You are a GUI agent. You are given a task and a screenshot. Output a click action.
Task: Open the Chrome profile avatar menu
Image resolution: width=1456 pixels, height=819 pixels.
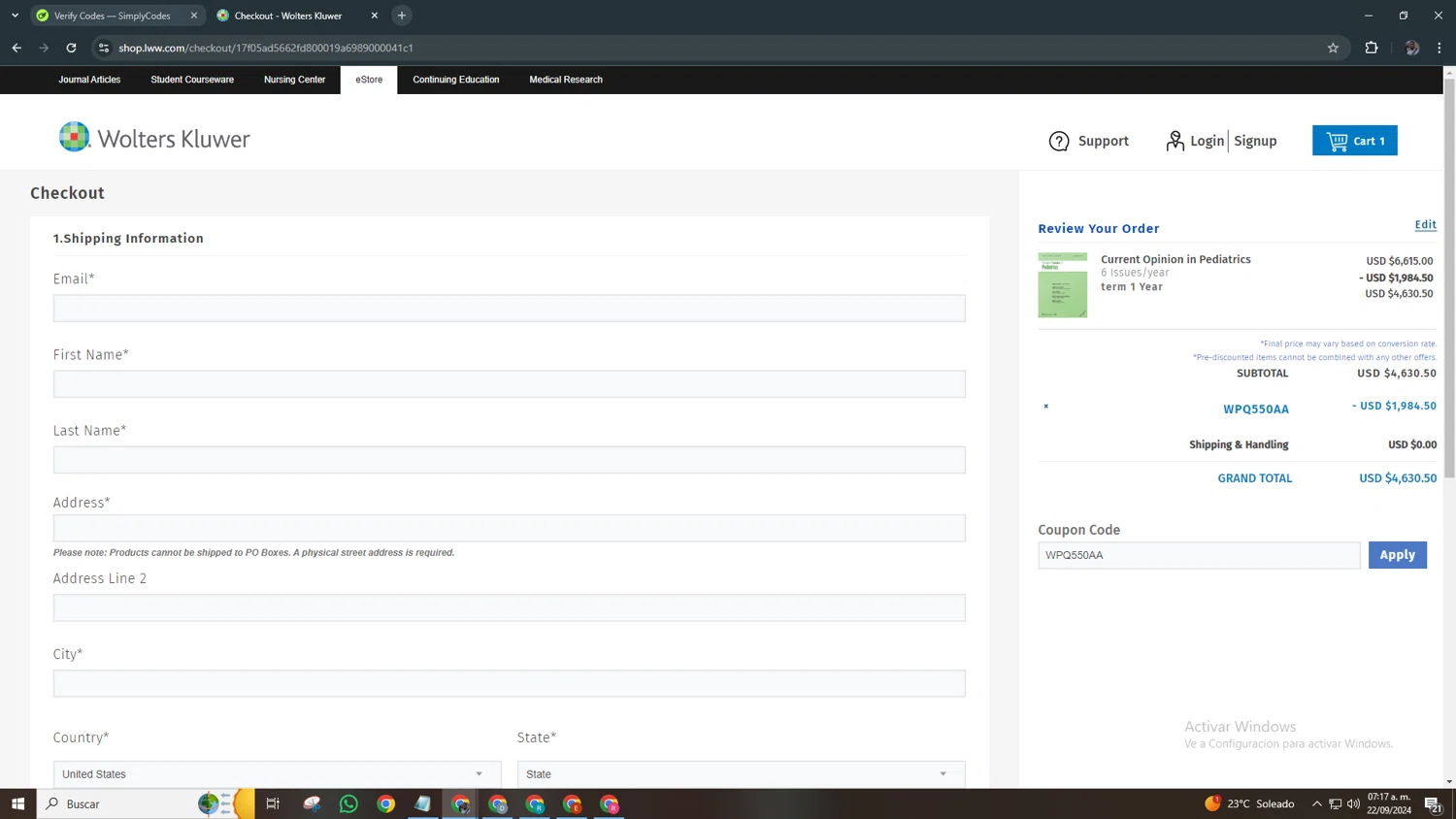pyautogui.click(x=1411, y=48)
